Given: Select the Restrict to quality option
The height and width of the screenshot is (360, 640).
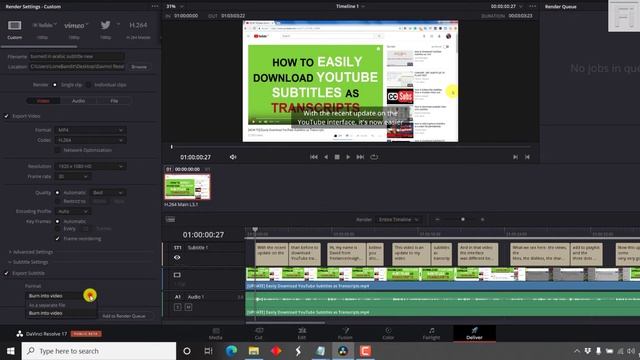Looking at the screenshot, I should 58,201.
